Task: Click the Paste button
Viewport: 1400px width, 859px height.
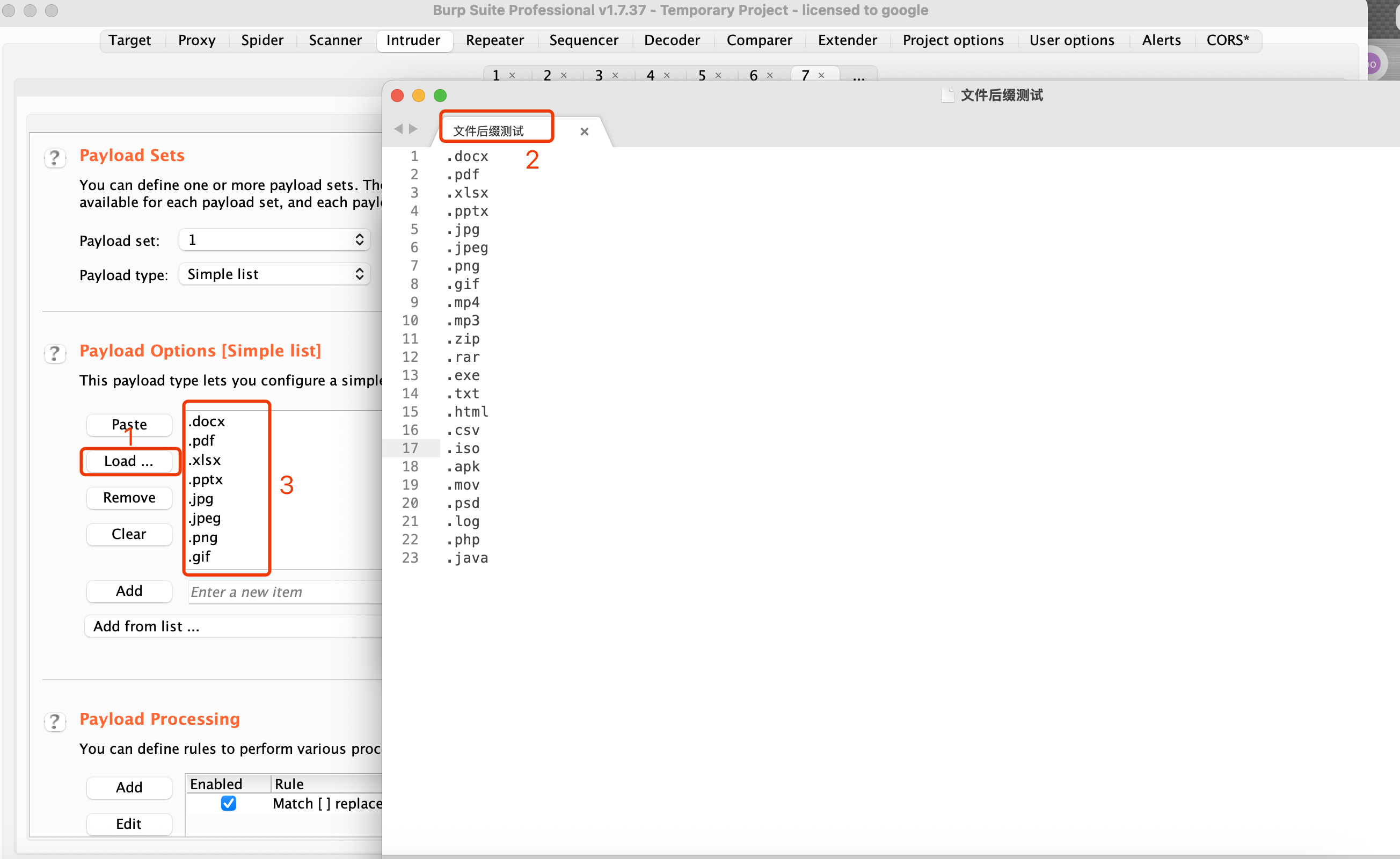Action: pos(129,424)
